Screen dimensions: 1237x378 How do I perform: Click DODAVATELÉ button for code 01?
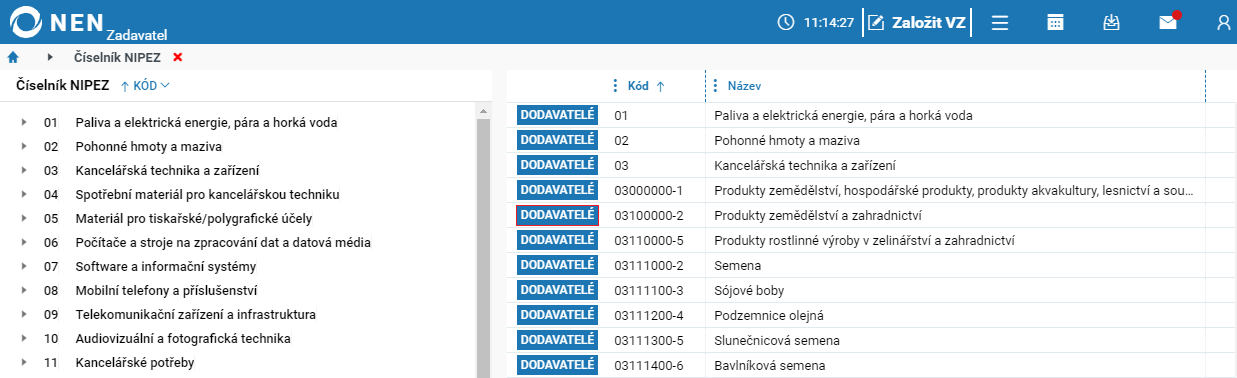[x=557, y=115]
